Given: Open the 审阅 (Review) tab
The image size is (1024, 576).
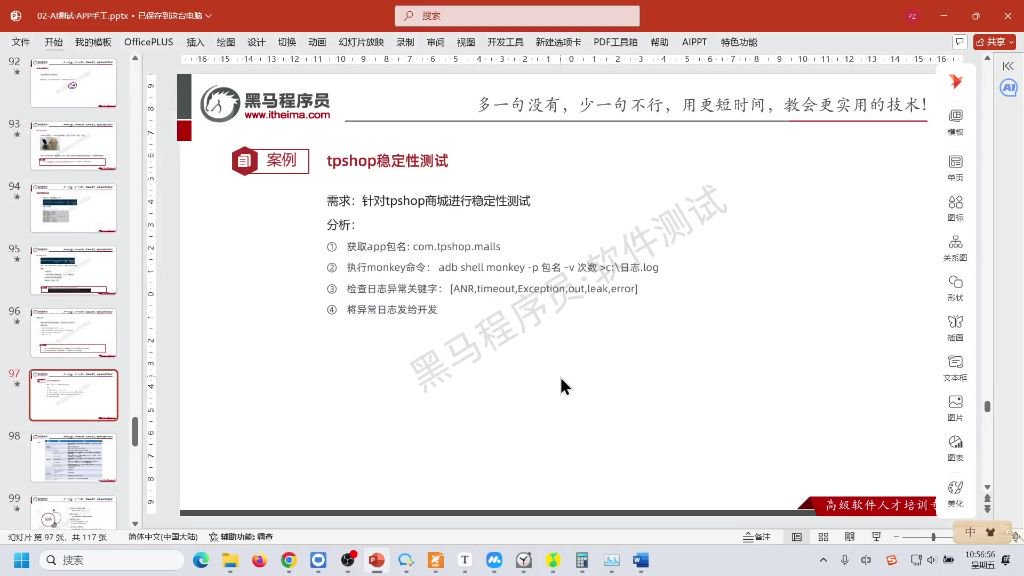Looking at the screenshot, I should [436, 42].
